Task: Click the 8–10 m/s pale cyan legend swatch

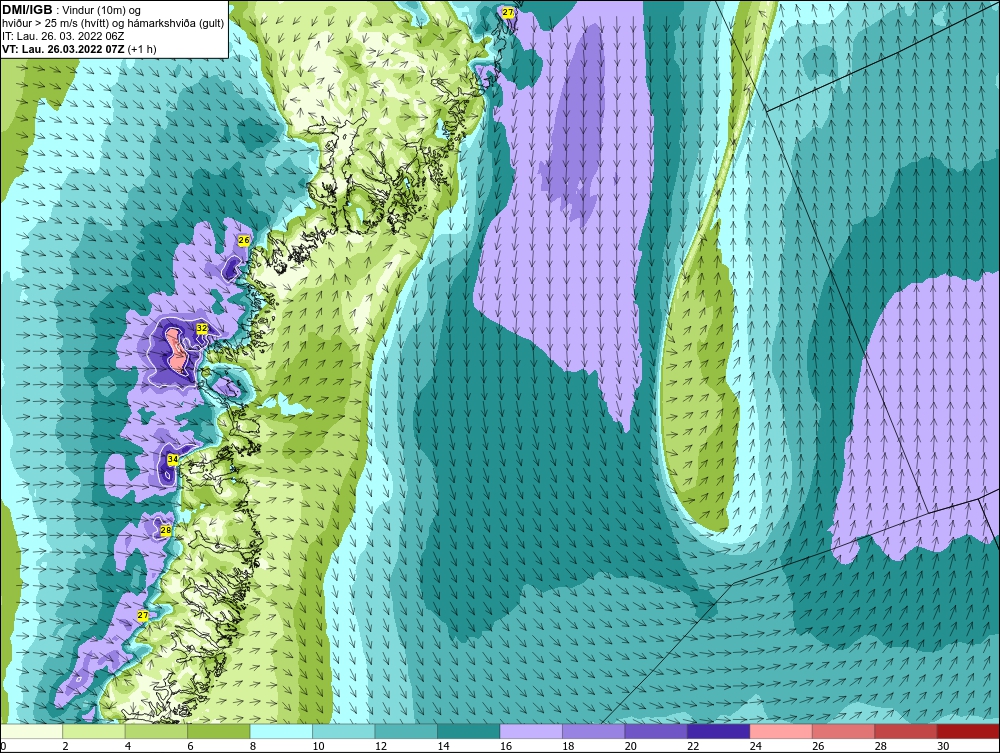Action: click(281, 731)
